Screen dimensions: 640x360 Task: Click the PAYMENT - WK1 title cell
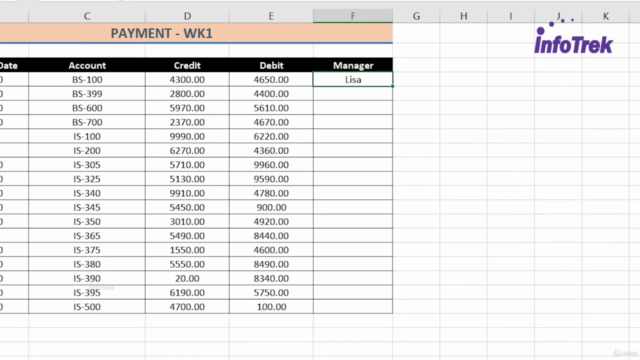coord(196,33)
